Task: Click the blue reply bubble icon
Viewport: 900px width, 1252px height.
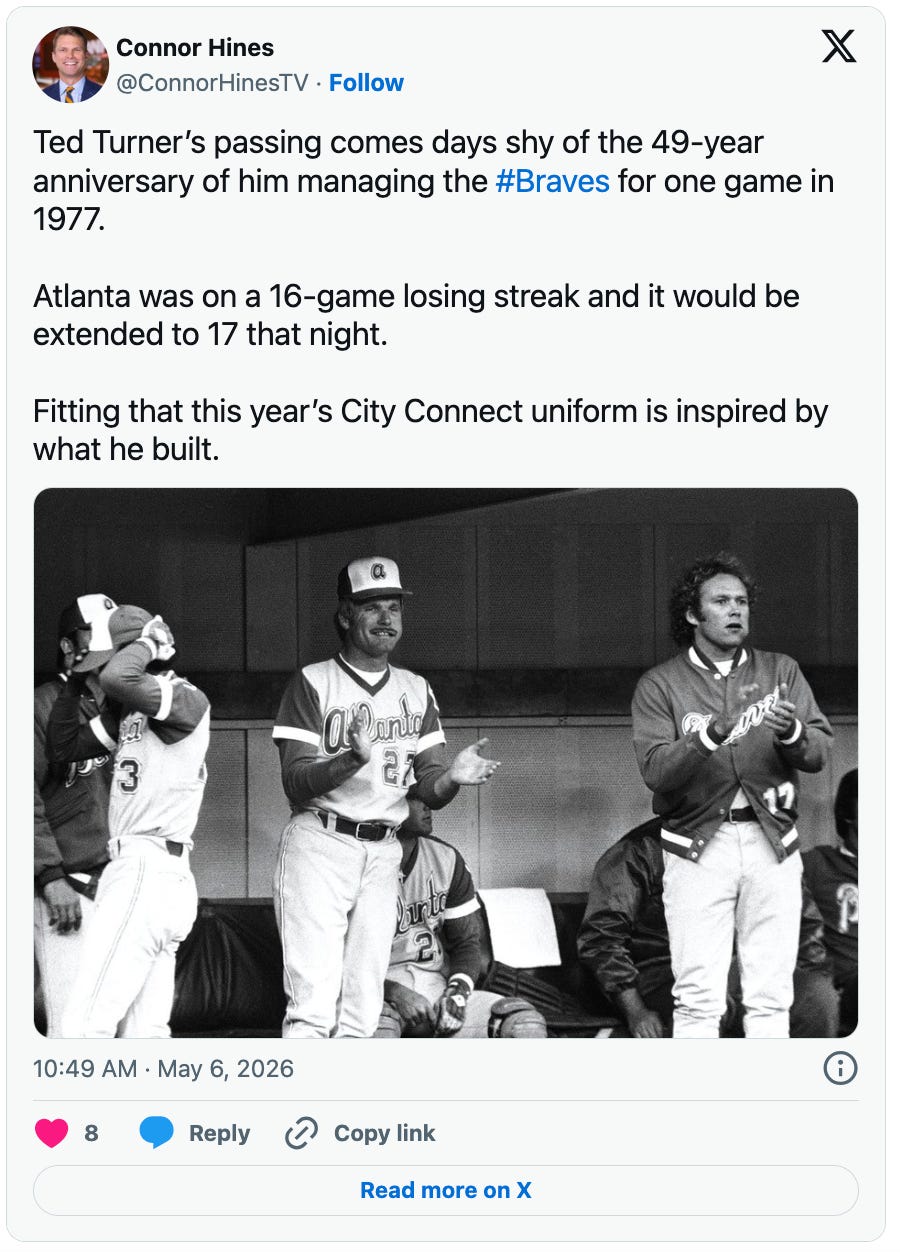Action: tap(156, 1133)
